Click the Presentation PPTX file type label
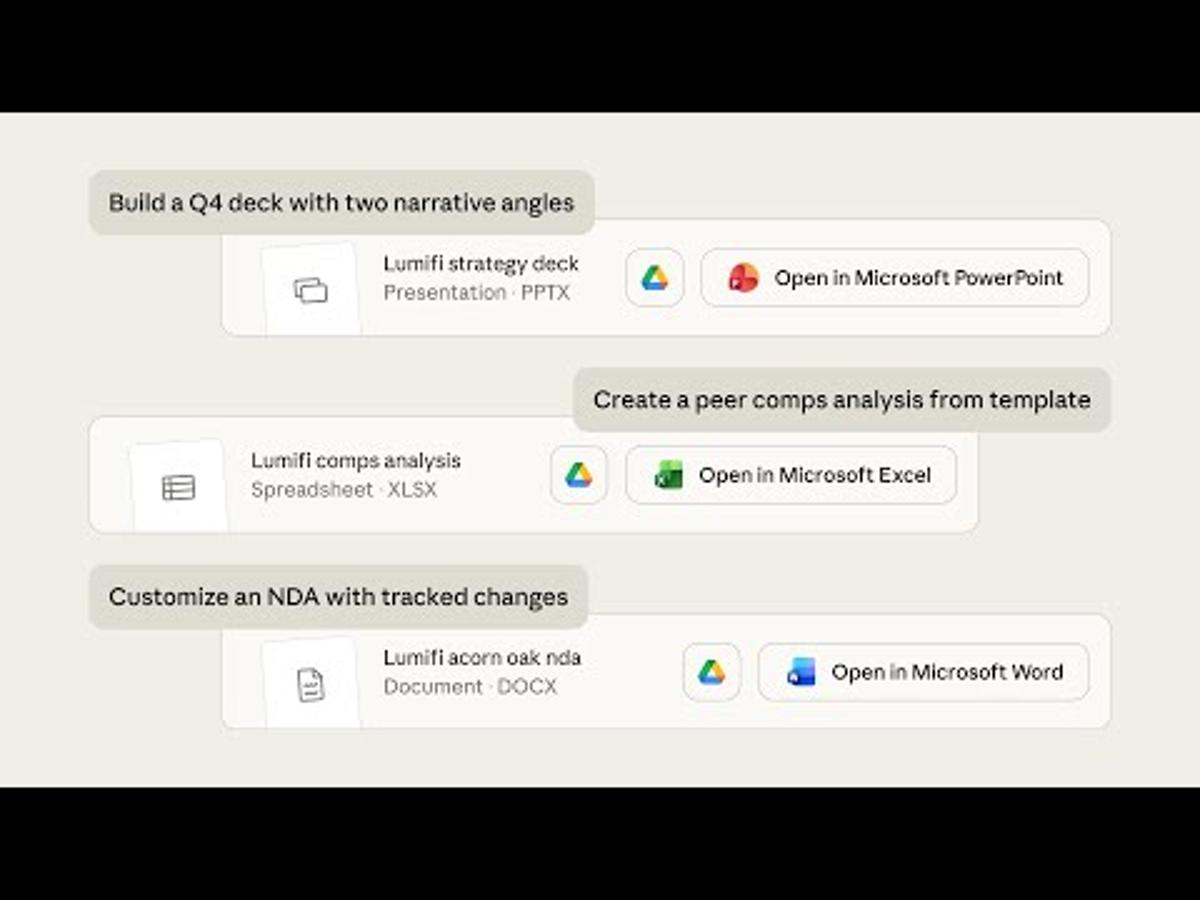The height and width of the screenshot is (900, 1200). 477,293
